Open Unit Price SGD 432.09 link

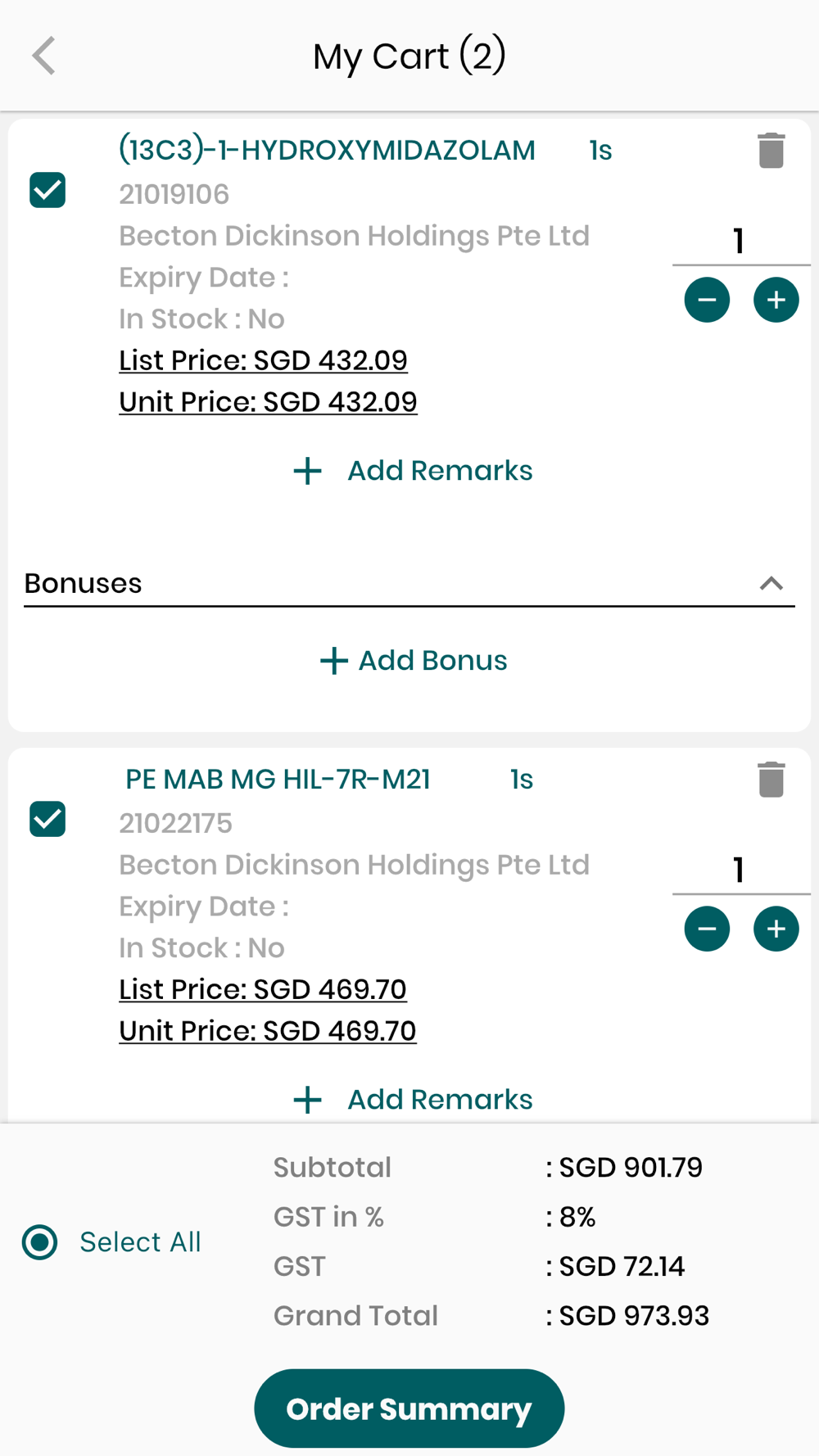(268, 402)
